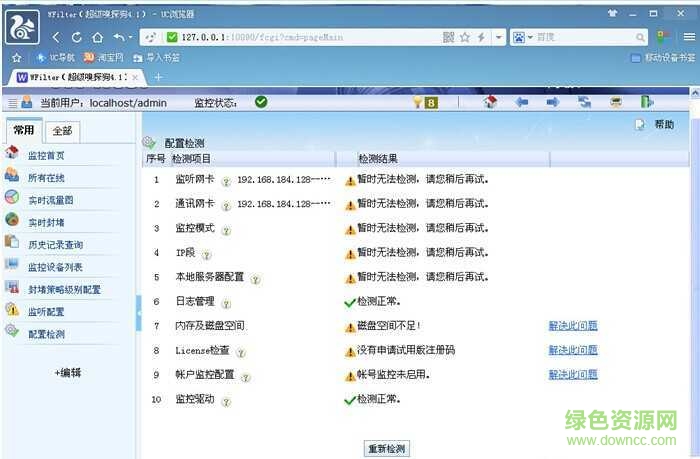The height and width of the screenshot is (459, 700).
Task: Bookmark page with star in address bar
Action: point(465,38)
